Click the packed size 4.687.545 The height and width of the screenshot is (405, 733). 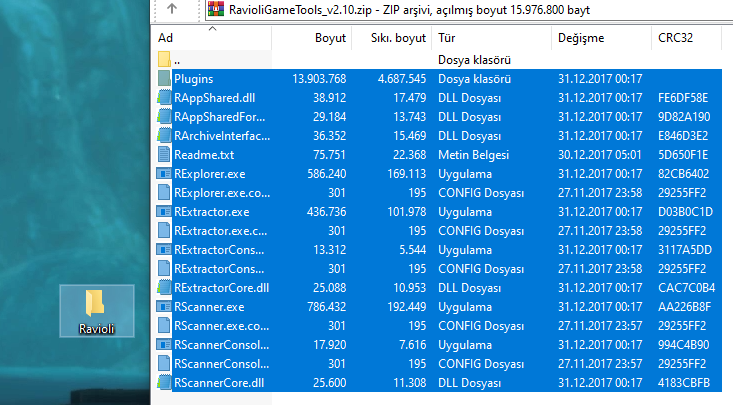[402, 79]
